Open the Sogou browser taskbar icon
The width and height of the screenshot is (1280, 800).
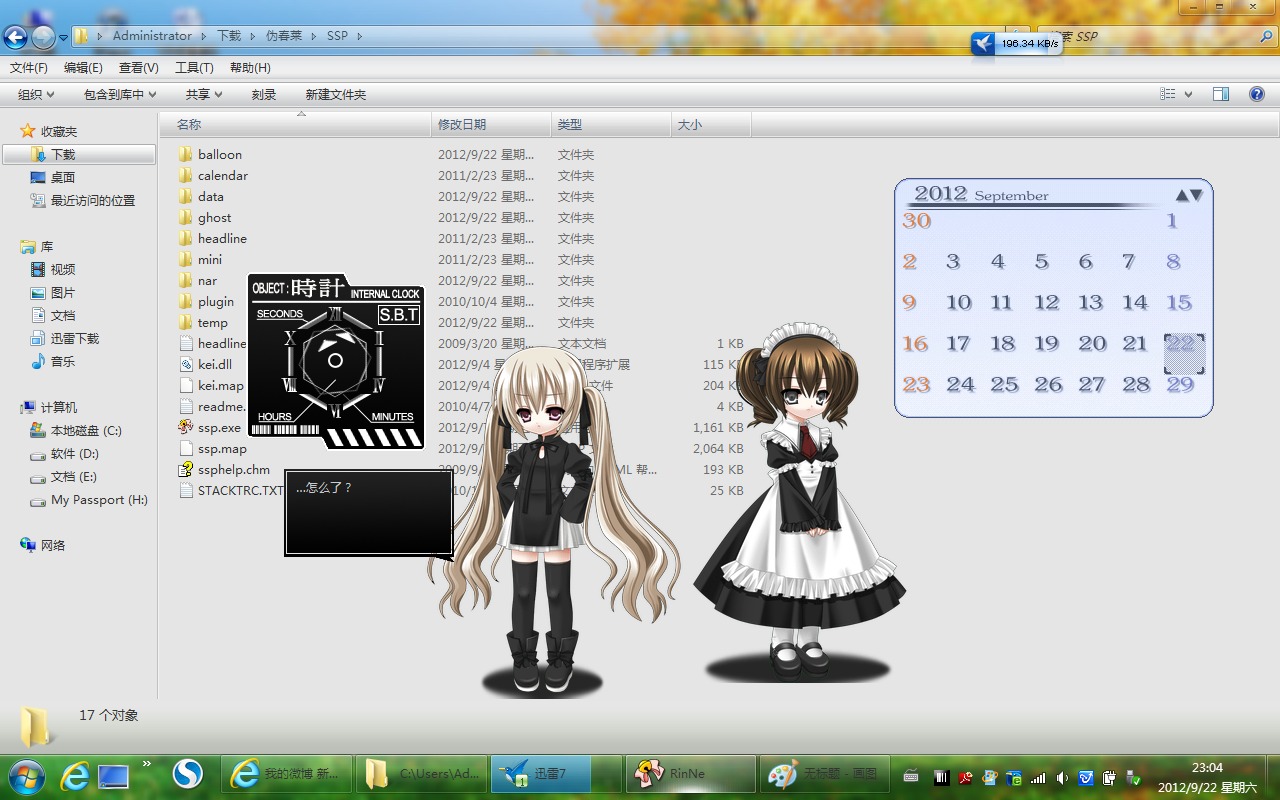[188, 773]
